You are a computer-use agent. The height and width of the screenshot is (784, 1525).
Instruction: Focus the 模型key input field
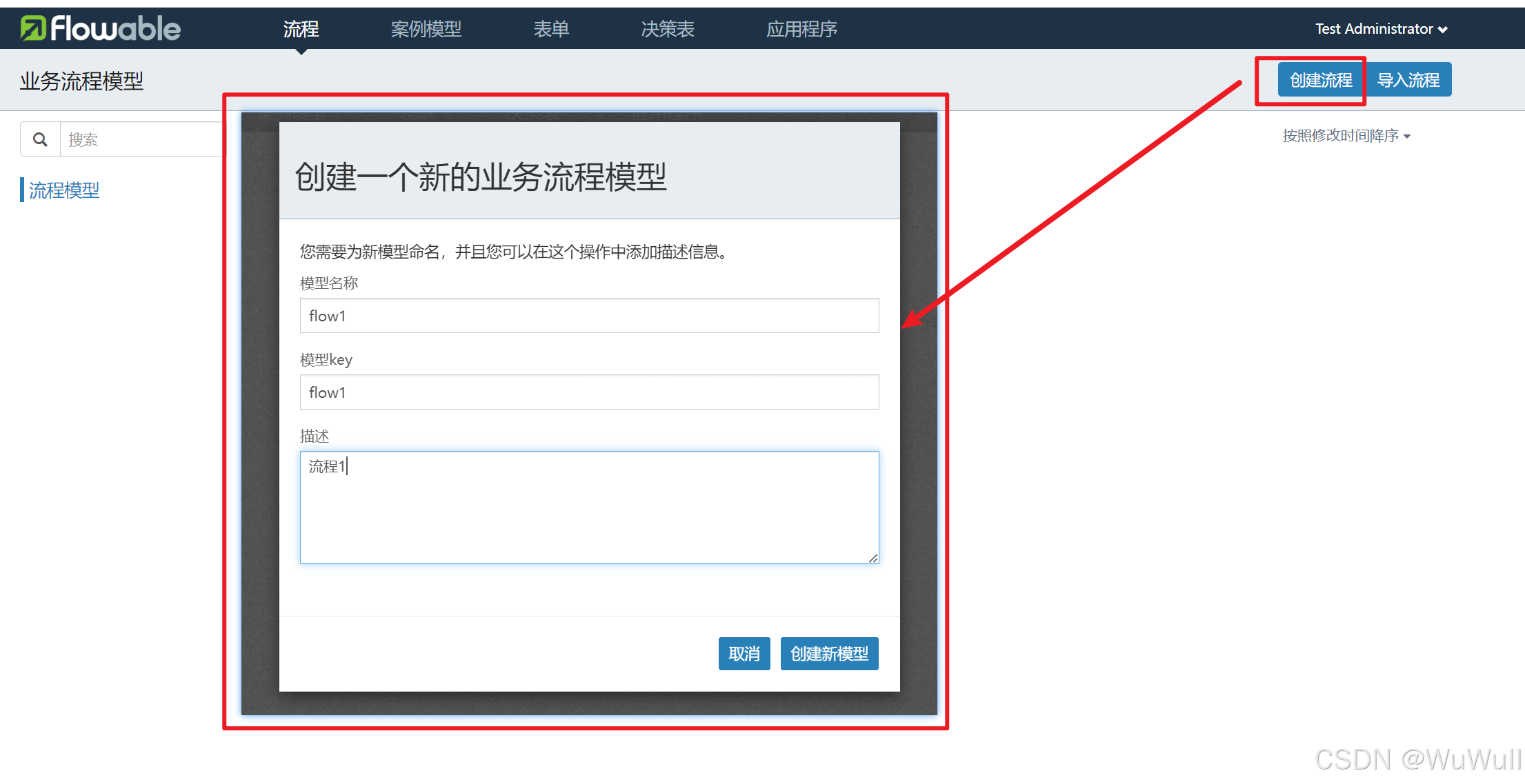click(589, 392)
